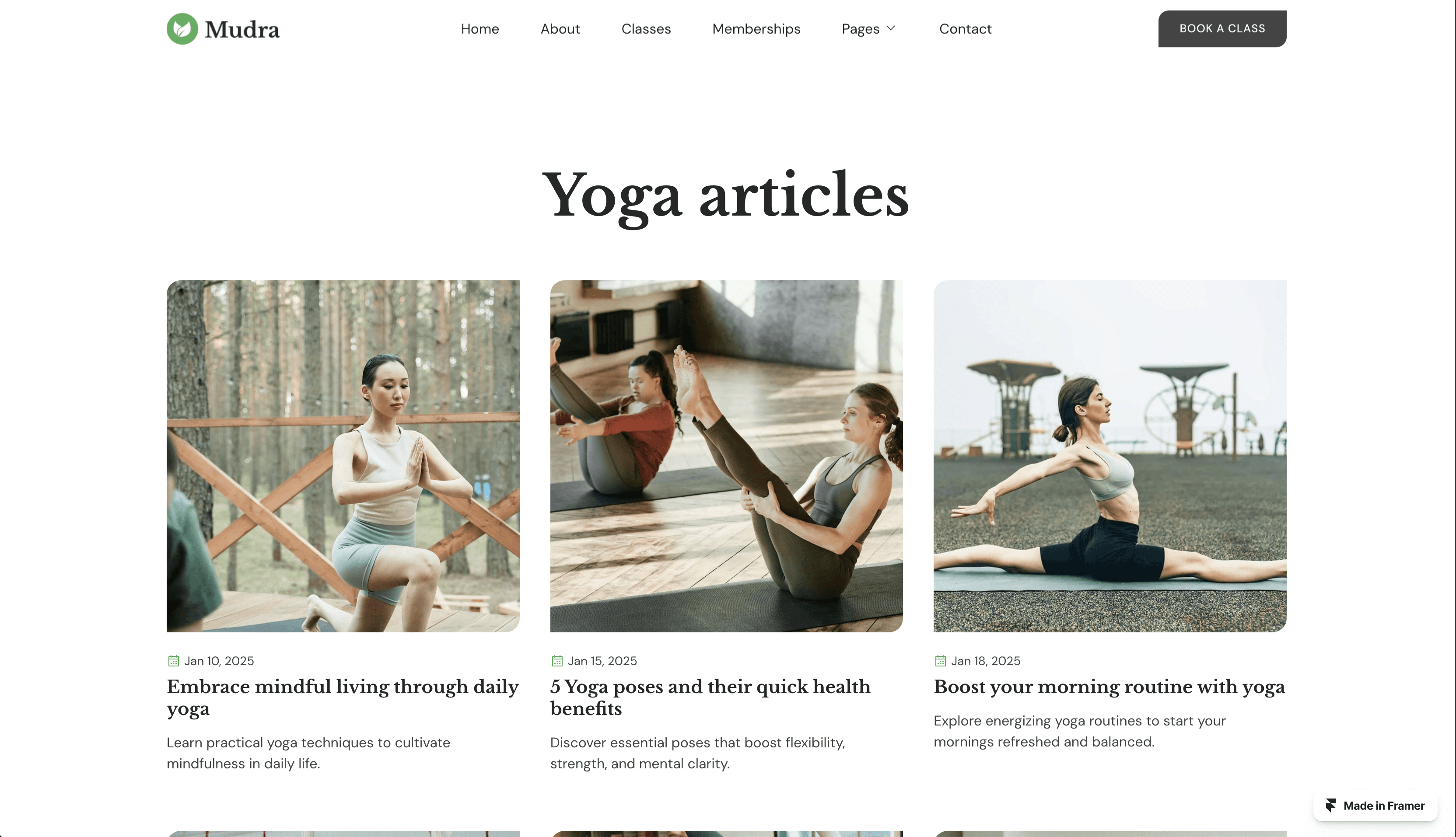The image size is (1456, 837).
Task: Click the Book a Class button
Action: [x=1222, y=29]
